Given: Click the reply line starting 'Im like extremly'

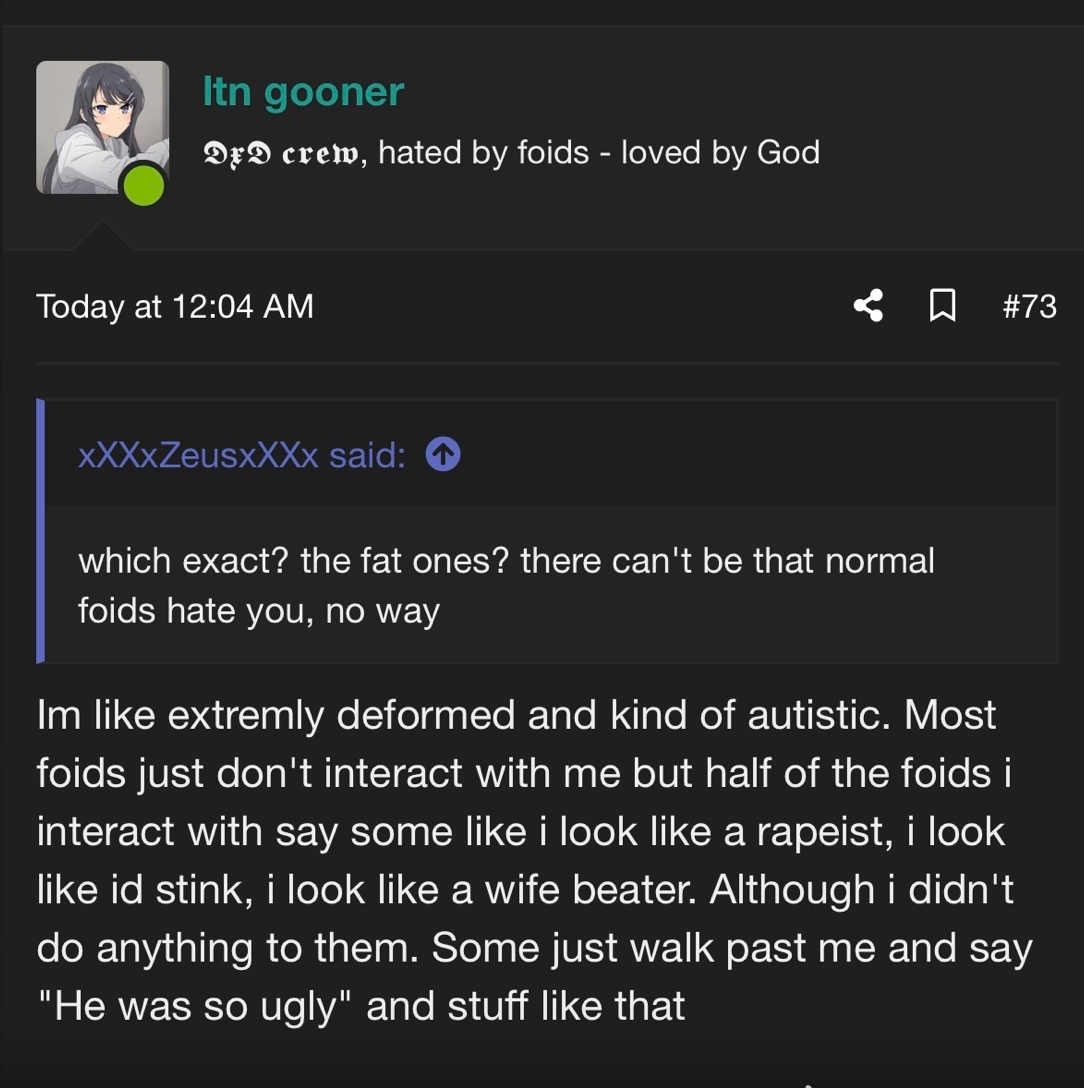Looking at the screenshot, I should [x=516, y=715].
